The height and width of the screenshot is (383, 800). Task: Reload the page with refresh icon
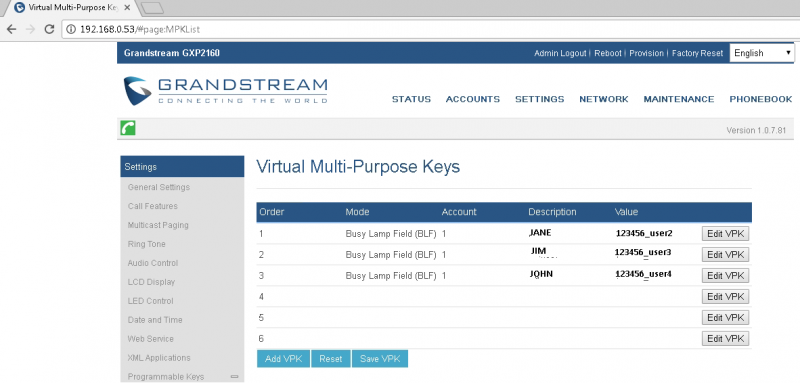point(49,29)
